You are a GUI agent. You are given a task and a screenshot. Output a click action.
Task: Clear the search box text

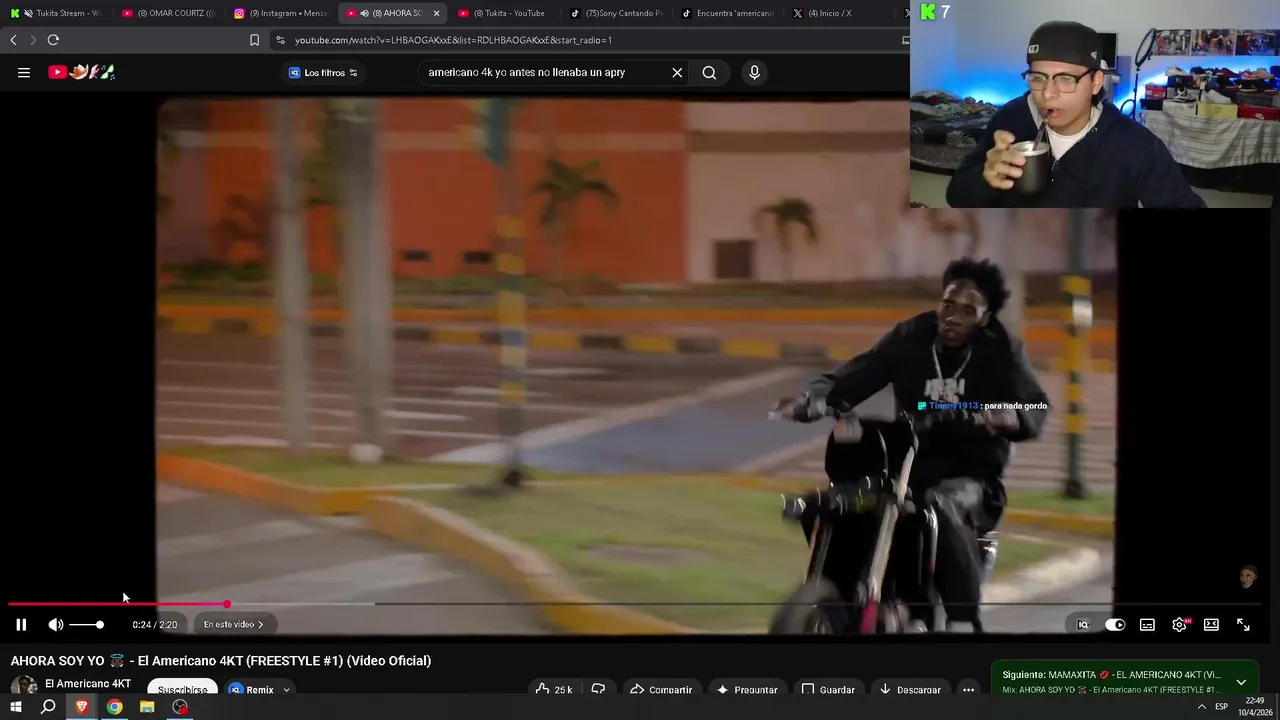pyautogui.click(x=677, y=72)
